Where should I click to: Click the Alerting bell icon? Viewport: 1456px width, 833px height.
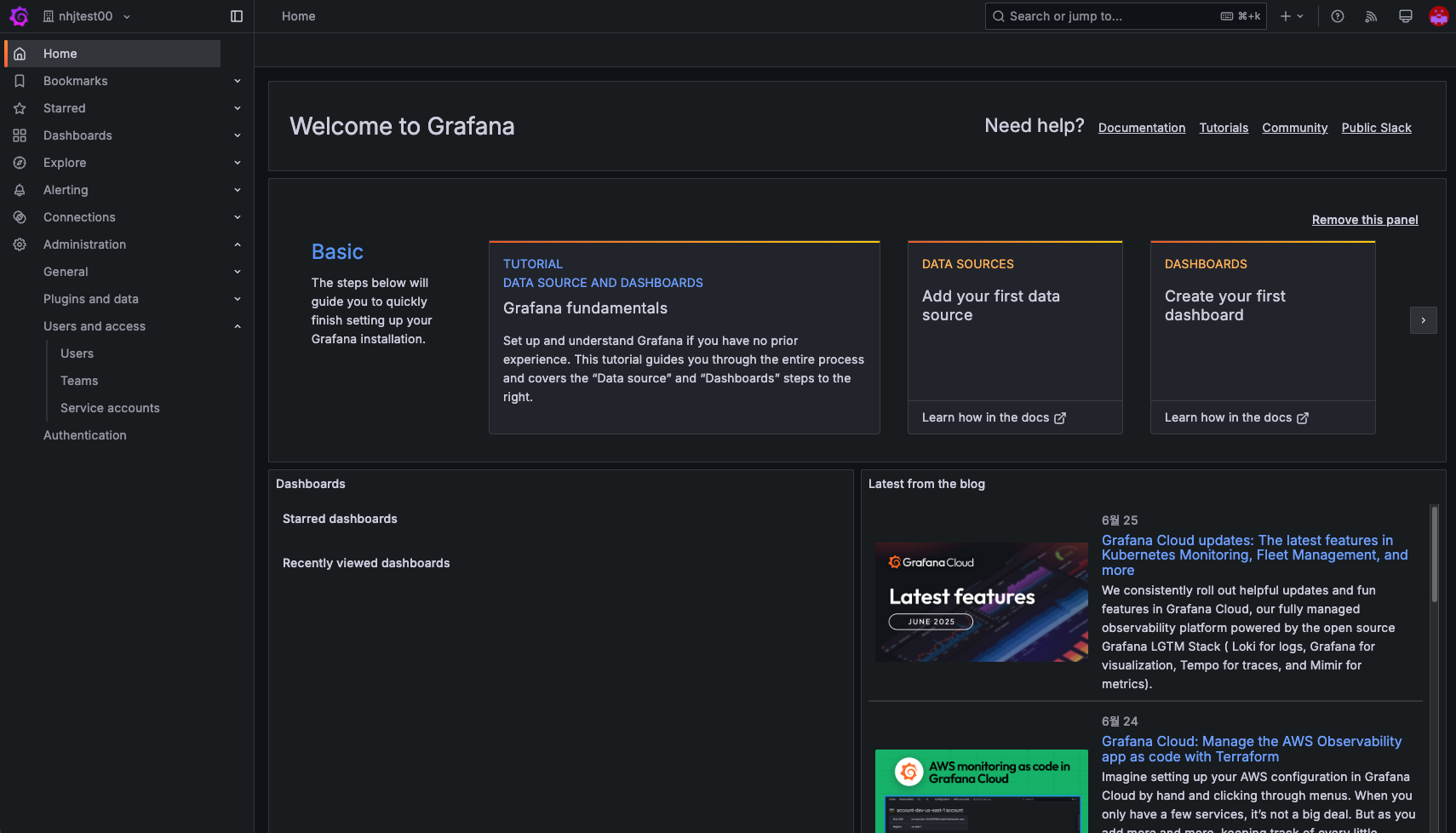20,190
